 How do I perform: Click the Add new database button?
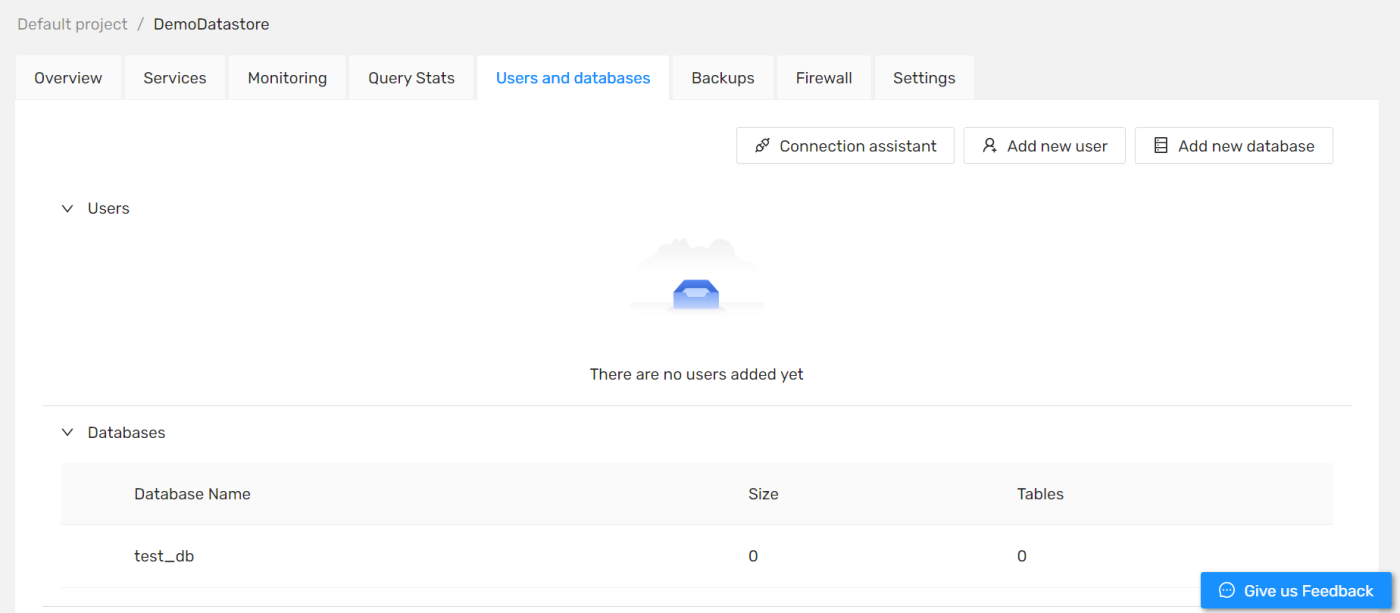point(1233,145)
